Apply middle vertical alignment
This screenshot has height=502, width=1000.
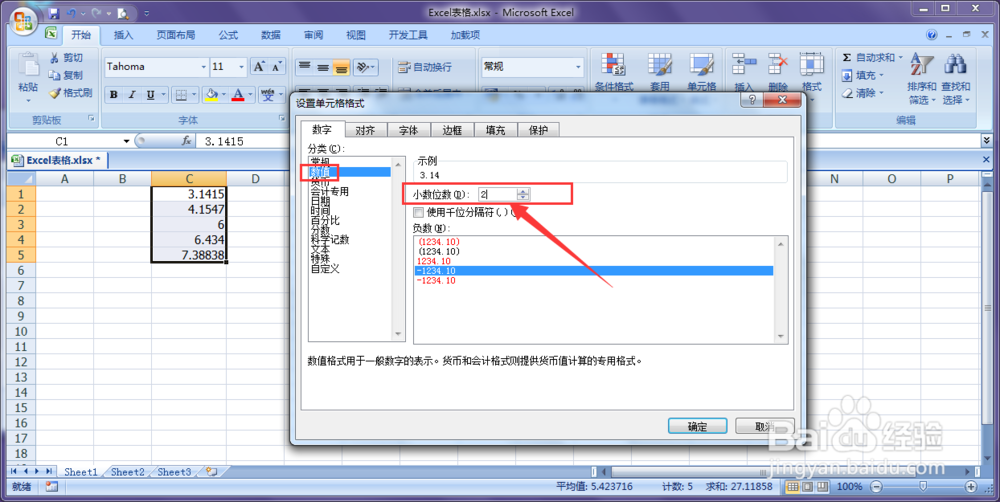coord(323,66)
